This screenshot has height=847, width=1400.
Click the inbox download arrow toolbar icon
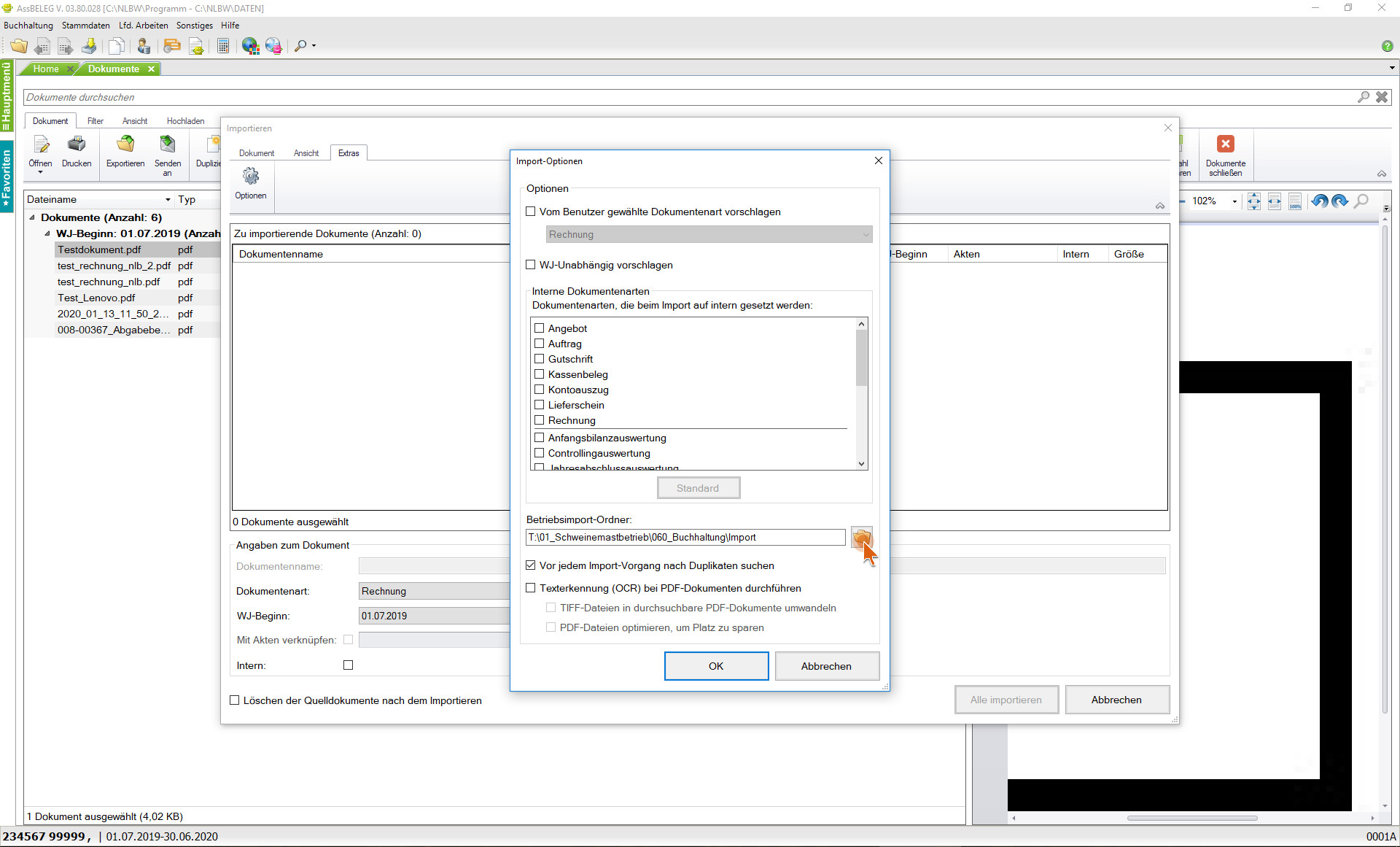(89, 46)
